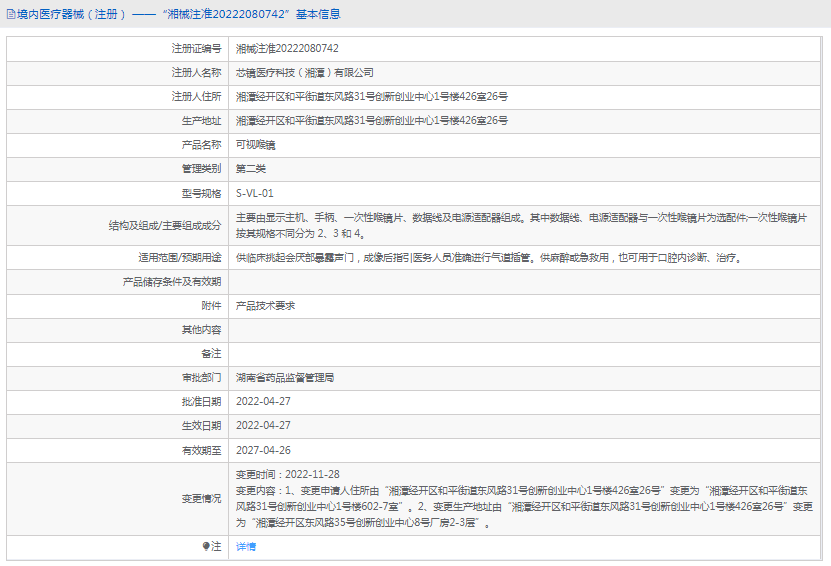Click model specification value S-VL-01
The width and height of the screenshot is (831, 566).
click(255, 193)
